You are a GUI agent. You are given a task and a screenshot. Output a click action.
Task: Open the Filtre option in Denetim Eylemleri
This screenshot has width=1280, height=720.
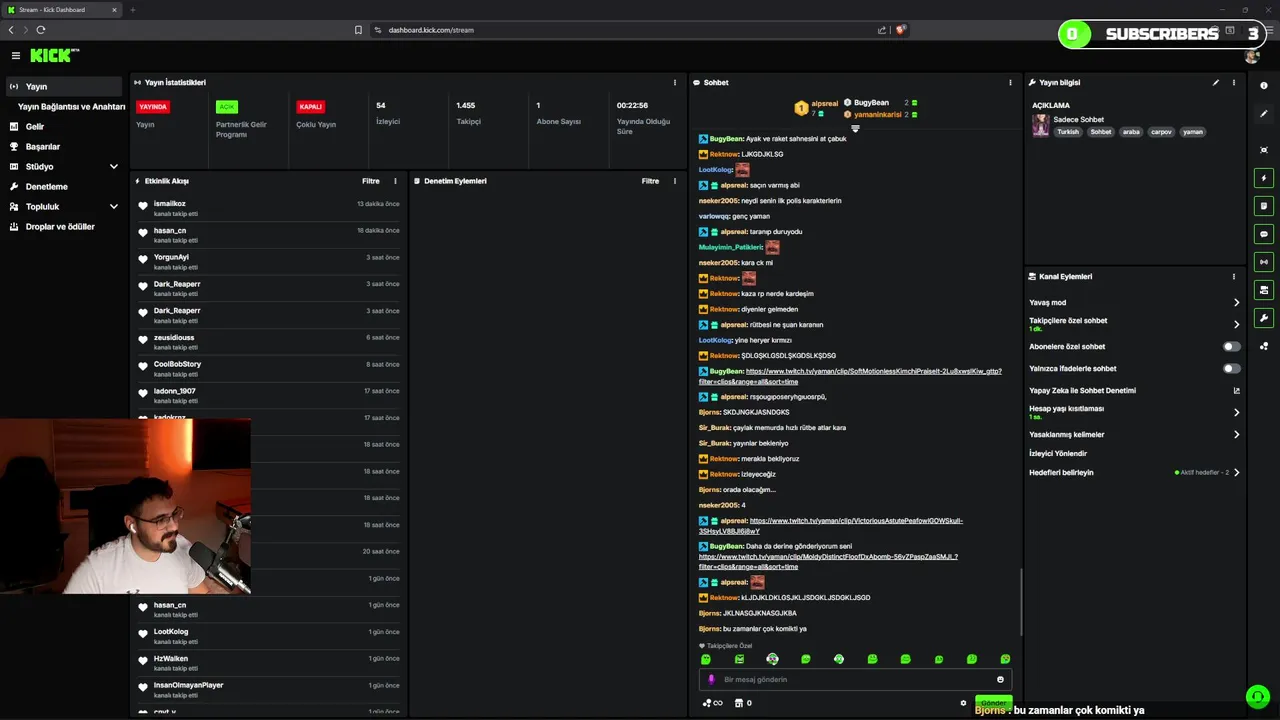click(650, 181)
